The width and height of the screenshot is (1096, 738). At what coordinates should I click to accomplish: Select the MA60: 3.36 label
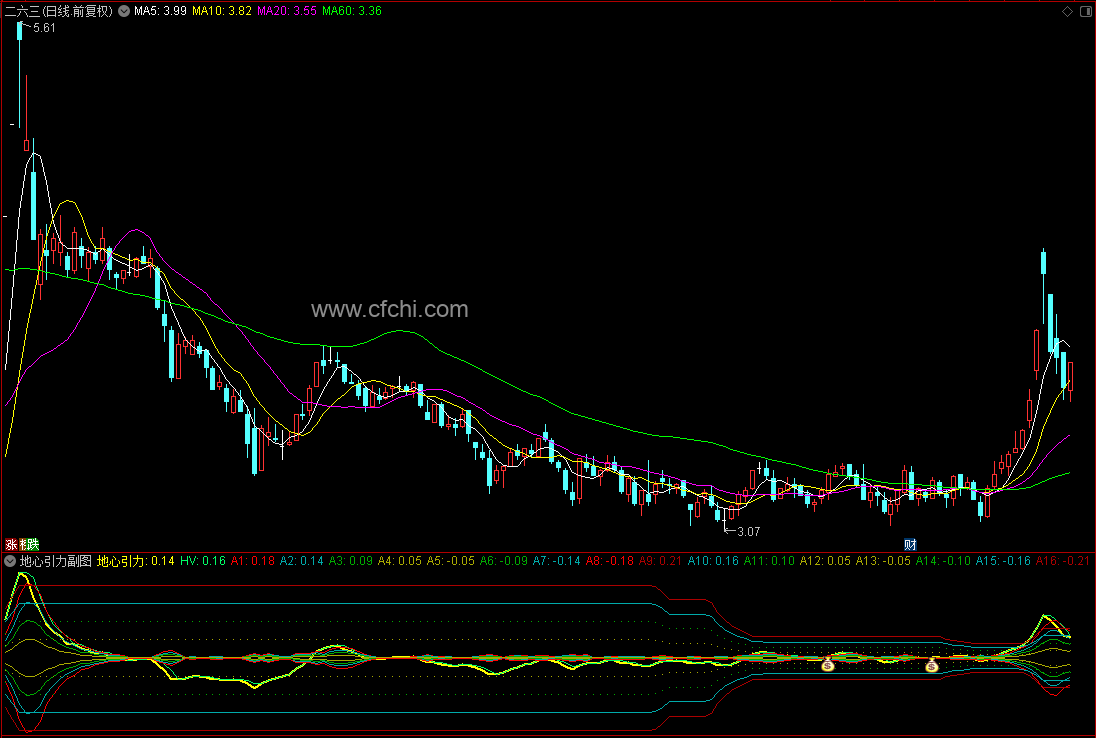pos(352,11)
